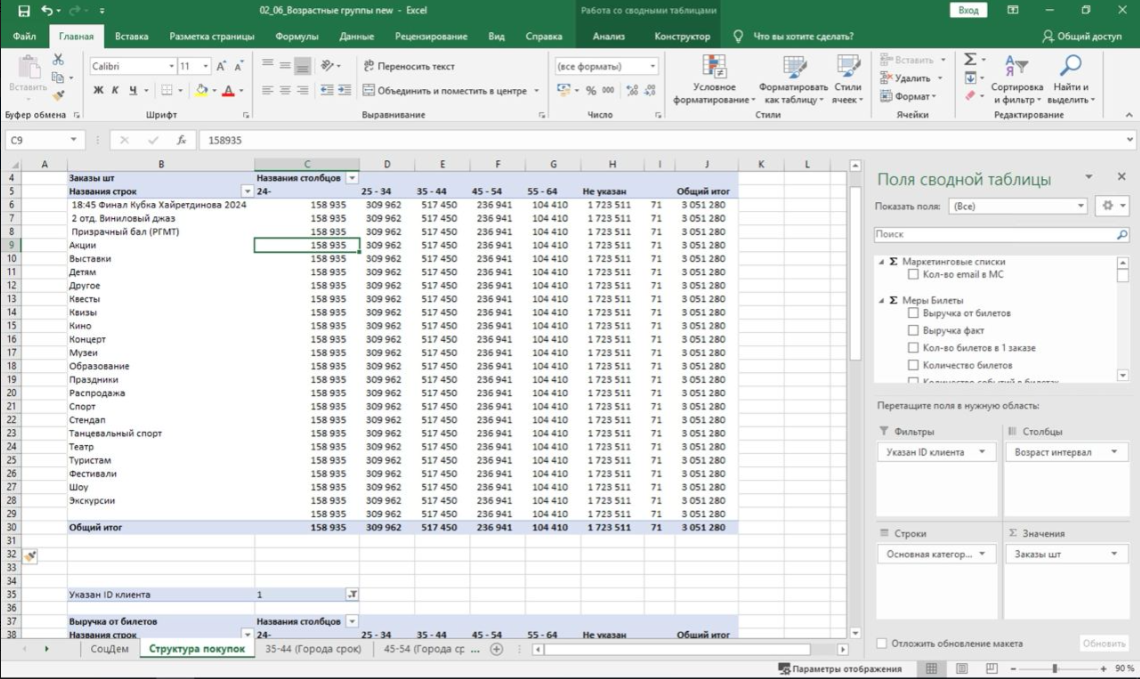Switch to the Формулы ribbon tab
Viewport: 1140px width, 679px height.
(296, 36)
